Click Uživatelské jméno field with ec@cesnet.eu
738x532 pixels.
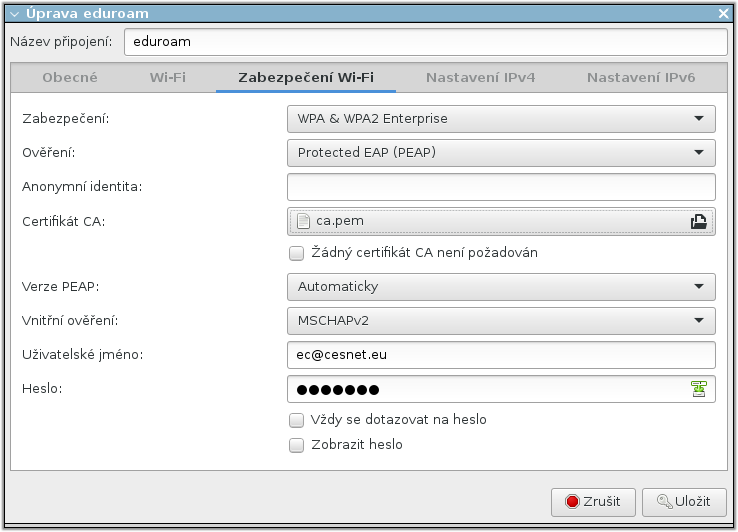501,355
